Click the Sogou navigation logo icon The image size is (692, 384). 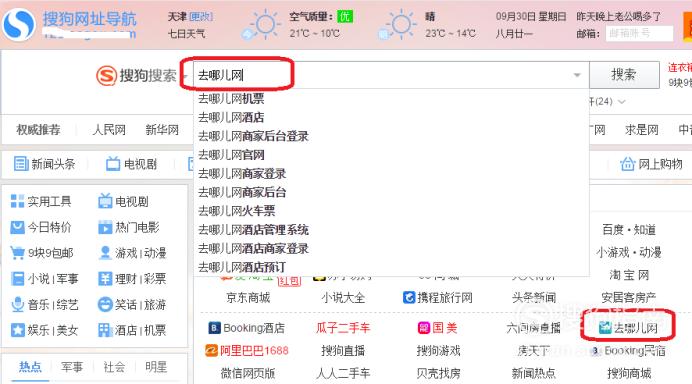coord(19,24)
